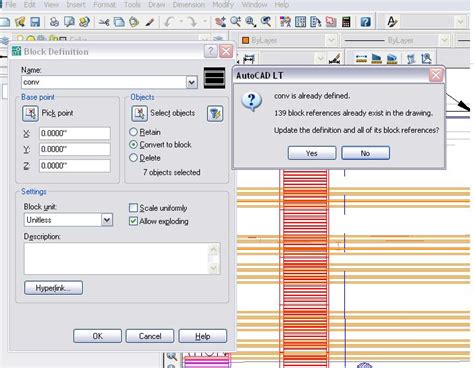Click the Text Style 'A' icon

click(x=392, y=22)
